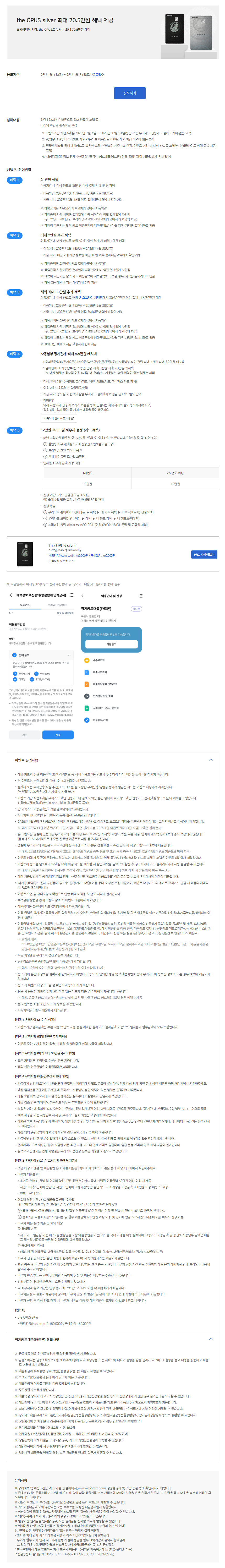225x1568 pixels.
Task: Click the blue 응모하기 button
Action: point(130,93)
